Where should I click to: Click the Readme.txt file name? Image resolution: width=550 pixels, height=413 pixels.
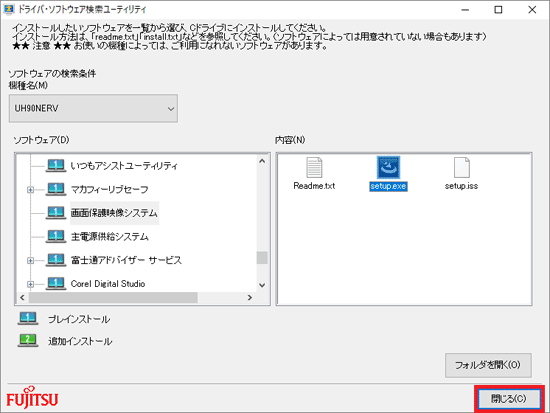pos(314,186)
